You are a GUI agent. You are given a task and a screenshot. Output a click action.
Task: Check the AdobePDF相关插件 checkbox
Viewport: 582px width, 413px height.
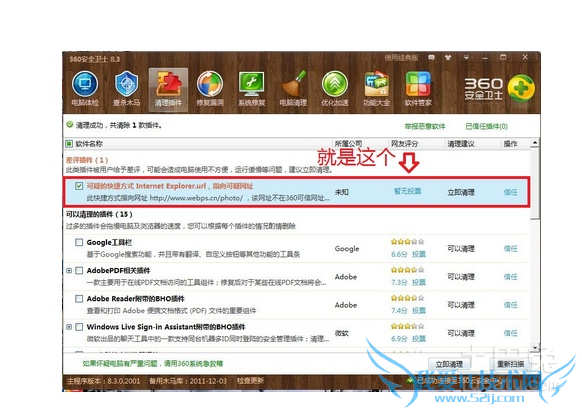[79, 271]
